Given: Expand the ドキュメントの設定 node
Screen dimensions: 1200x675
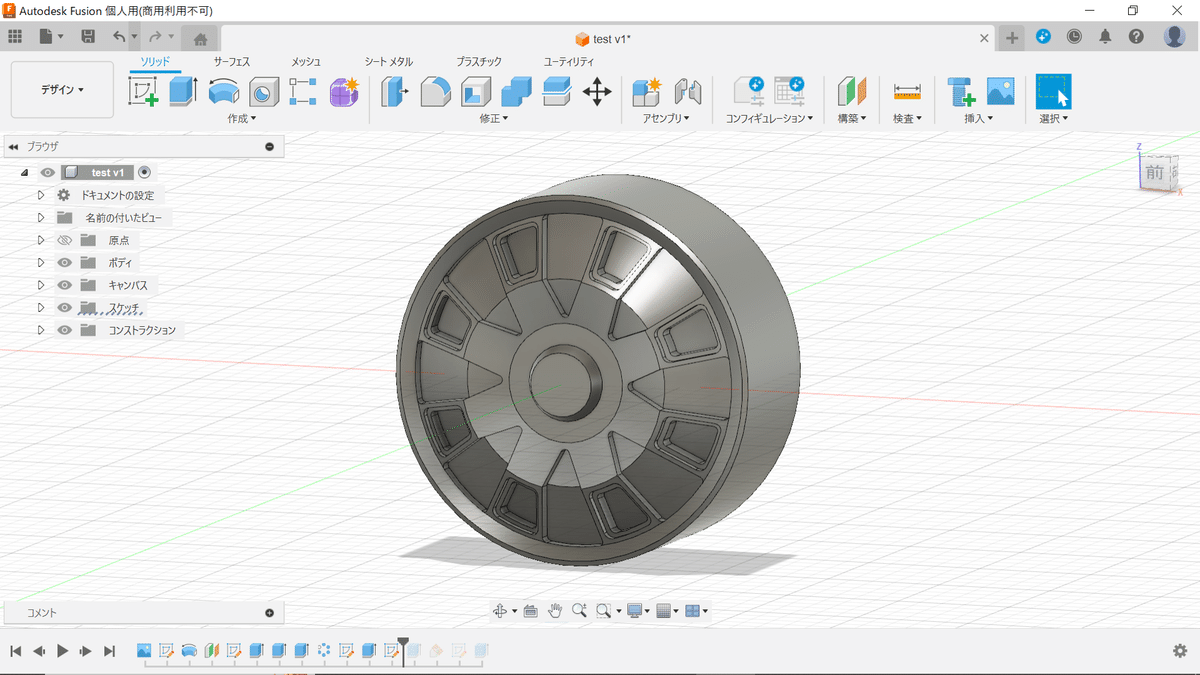Looking at the screenshot, I should (41, 195).
